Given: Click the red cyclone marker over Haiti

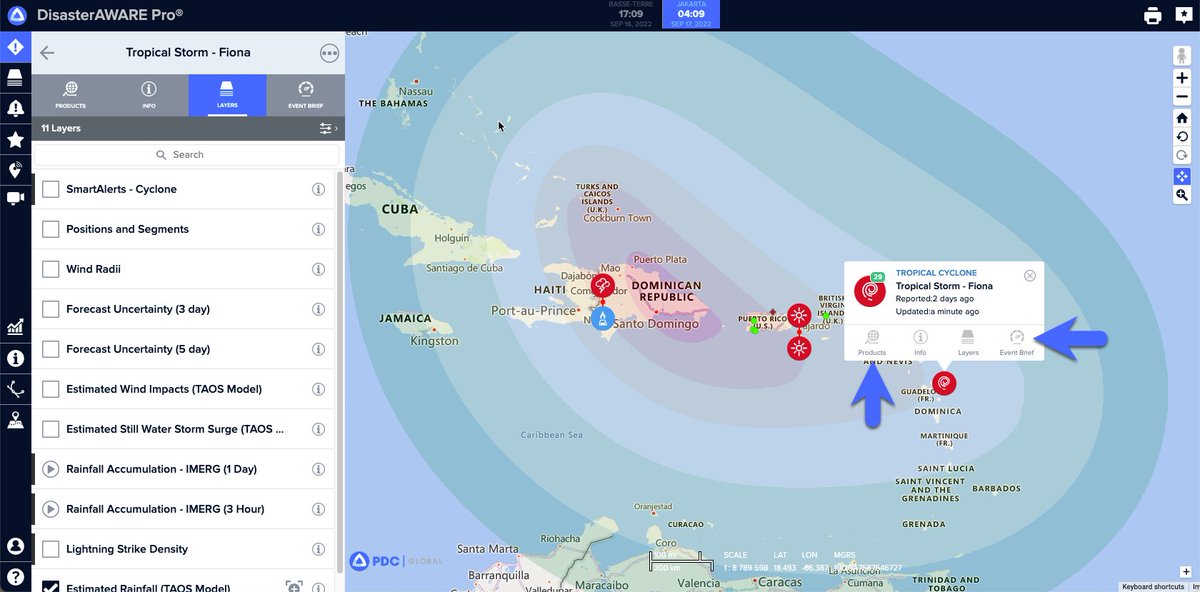Looking at the screenshot, I should coord(602,288).
